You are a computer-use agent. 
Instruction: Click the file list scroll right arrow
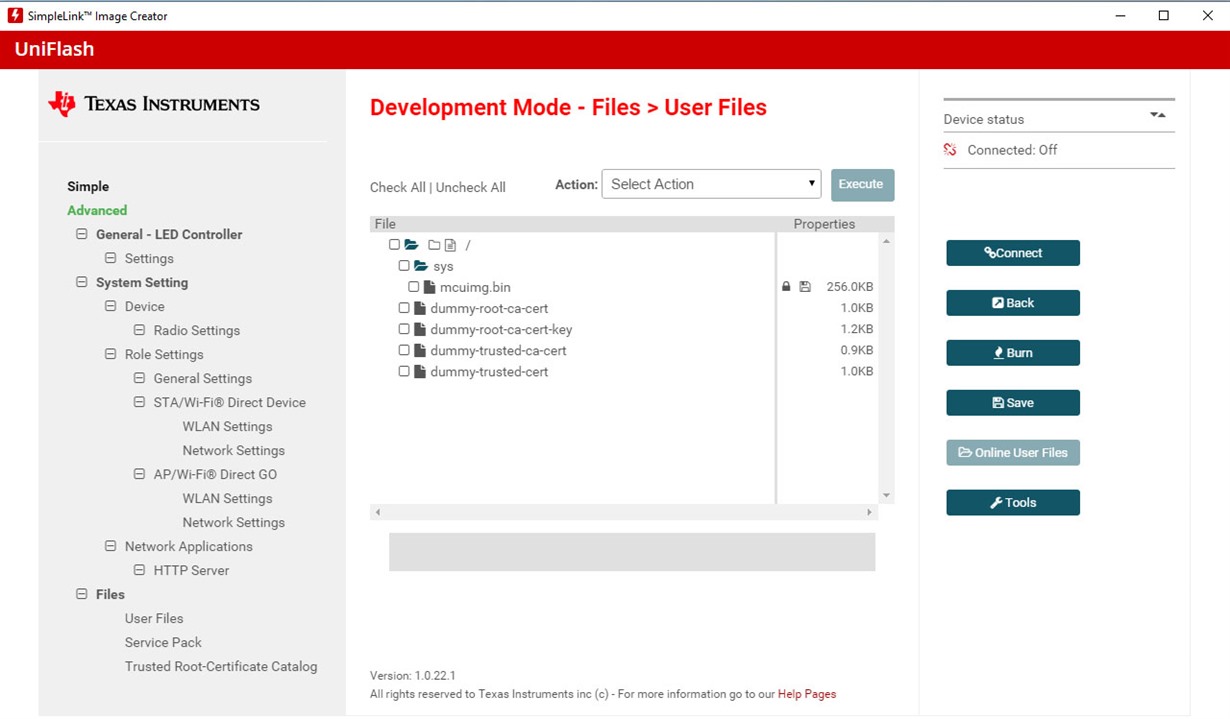(x=870, y=512)
